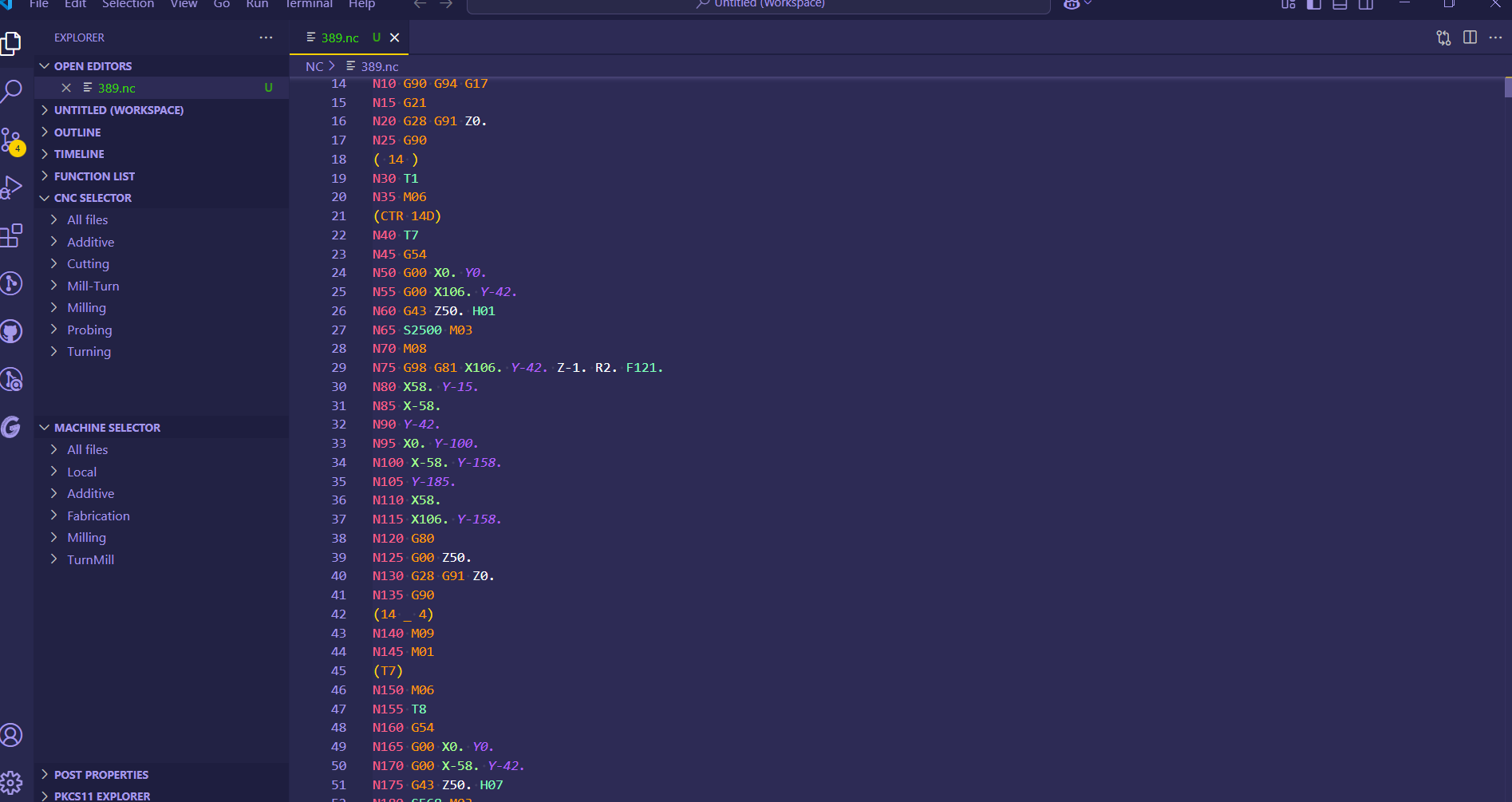The width and height of the screenshot is (1512, 802).
Task: Select 389.nc in Open Editors
Action: point(116,88)
